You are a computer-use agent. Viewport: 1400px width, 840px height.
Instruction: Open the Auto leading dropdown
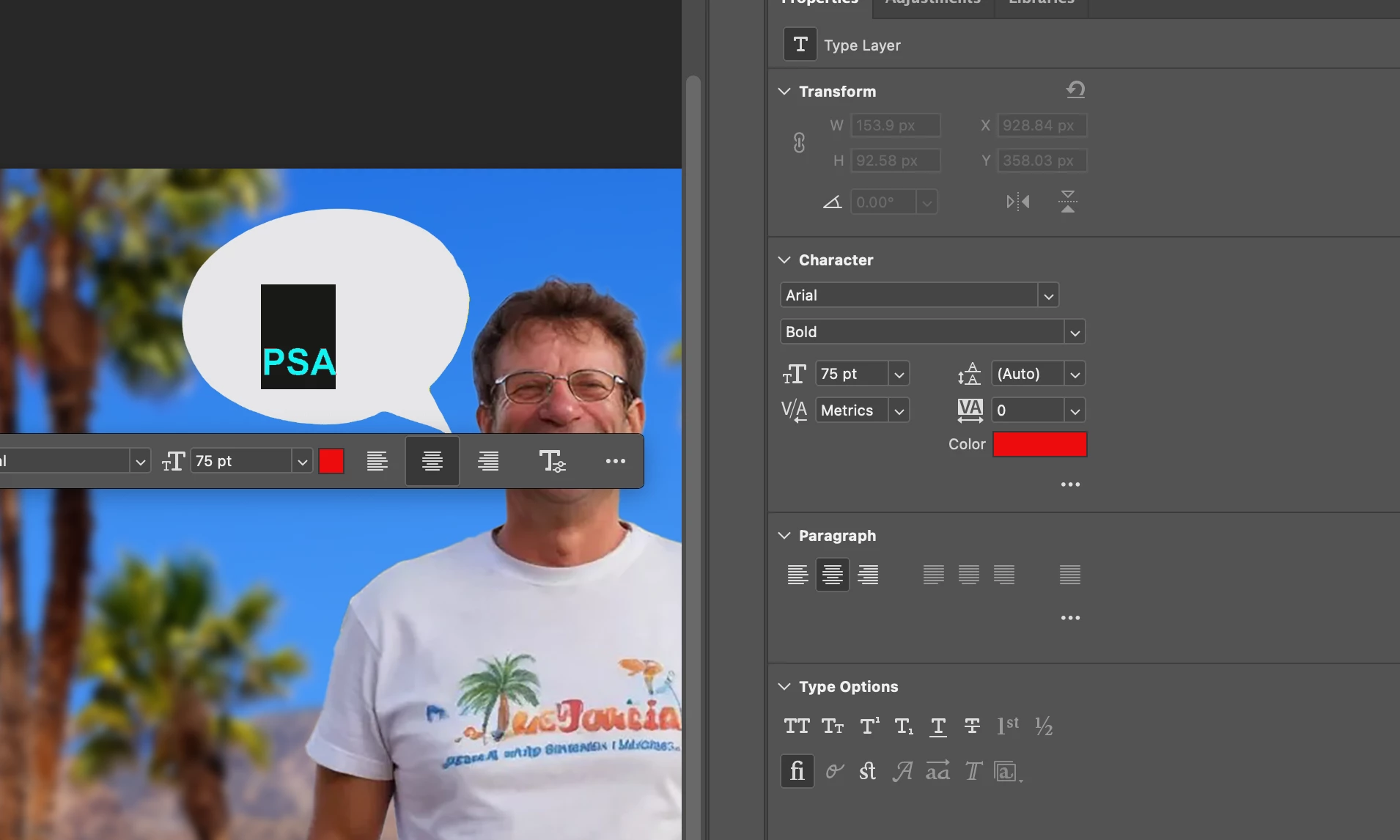point(1075,374)
